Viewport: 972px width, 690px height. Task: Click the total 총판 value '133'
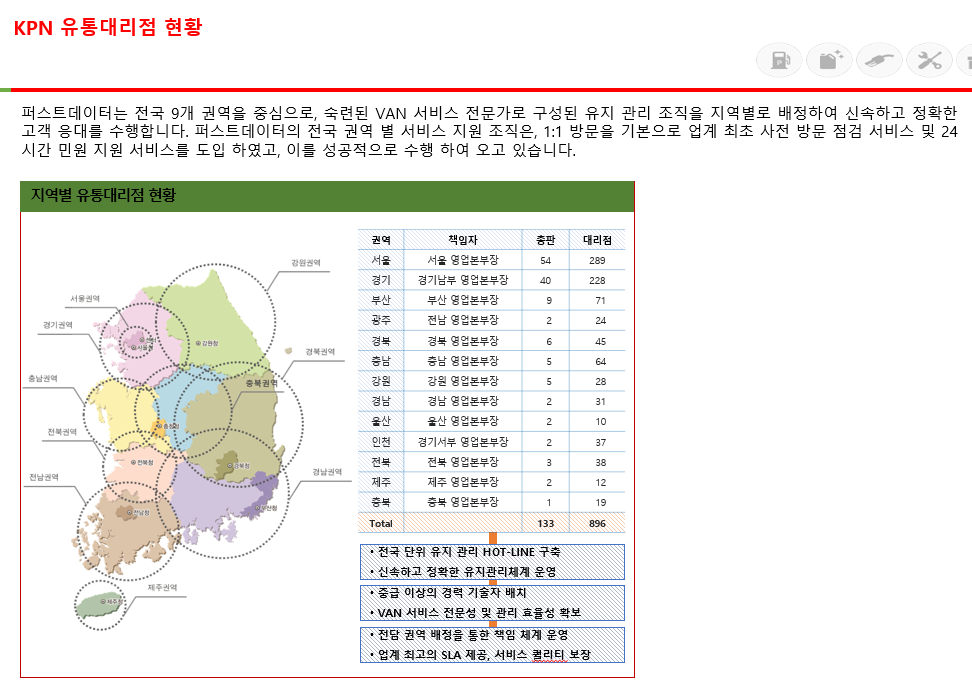coord(546,523)
